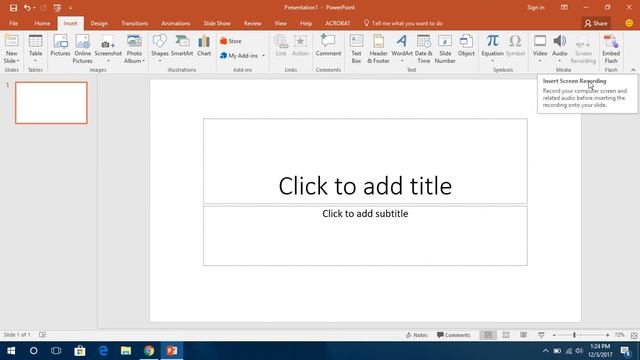Insert WordArt text
Image resolution: width=640 pixels, height=360 pixels.
tap(402, 49)
